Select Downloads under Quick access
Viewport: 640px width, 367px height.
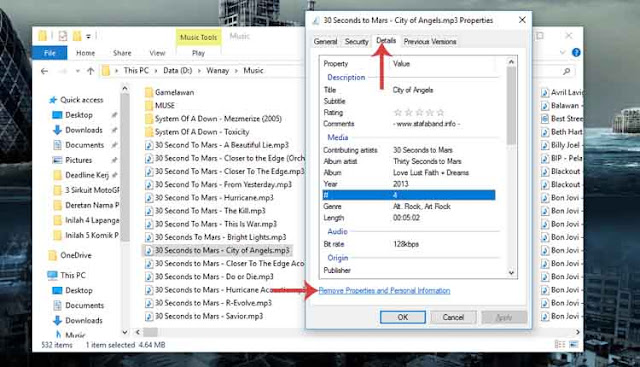tap(84, 130)
